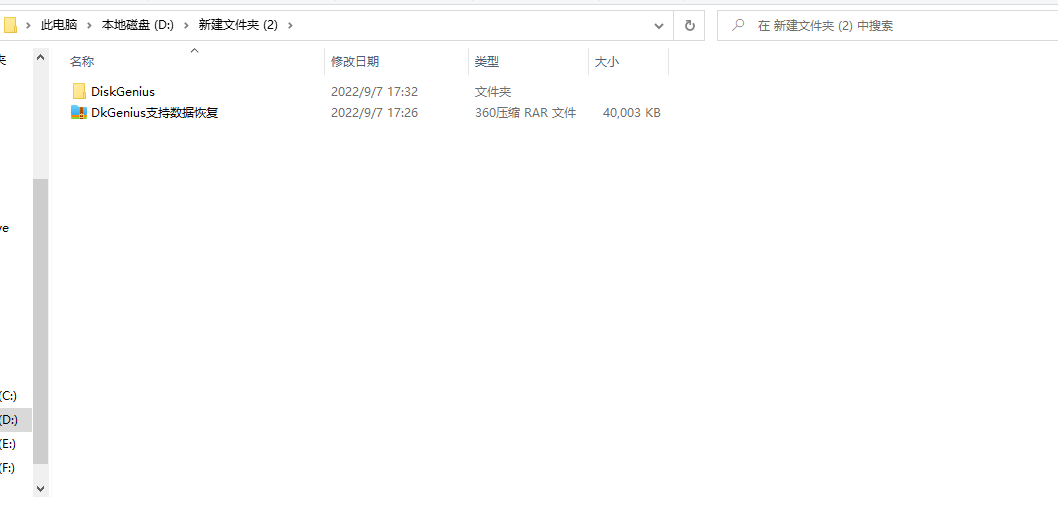The width and height of the screenshot is (1058, 508).
Task: Select the (E:) drive in the sidebar
Action: coord(9,444)
